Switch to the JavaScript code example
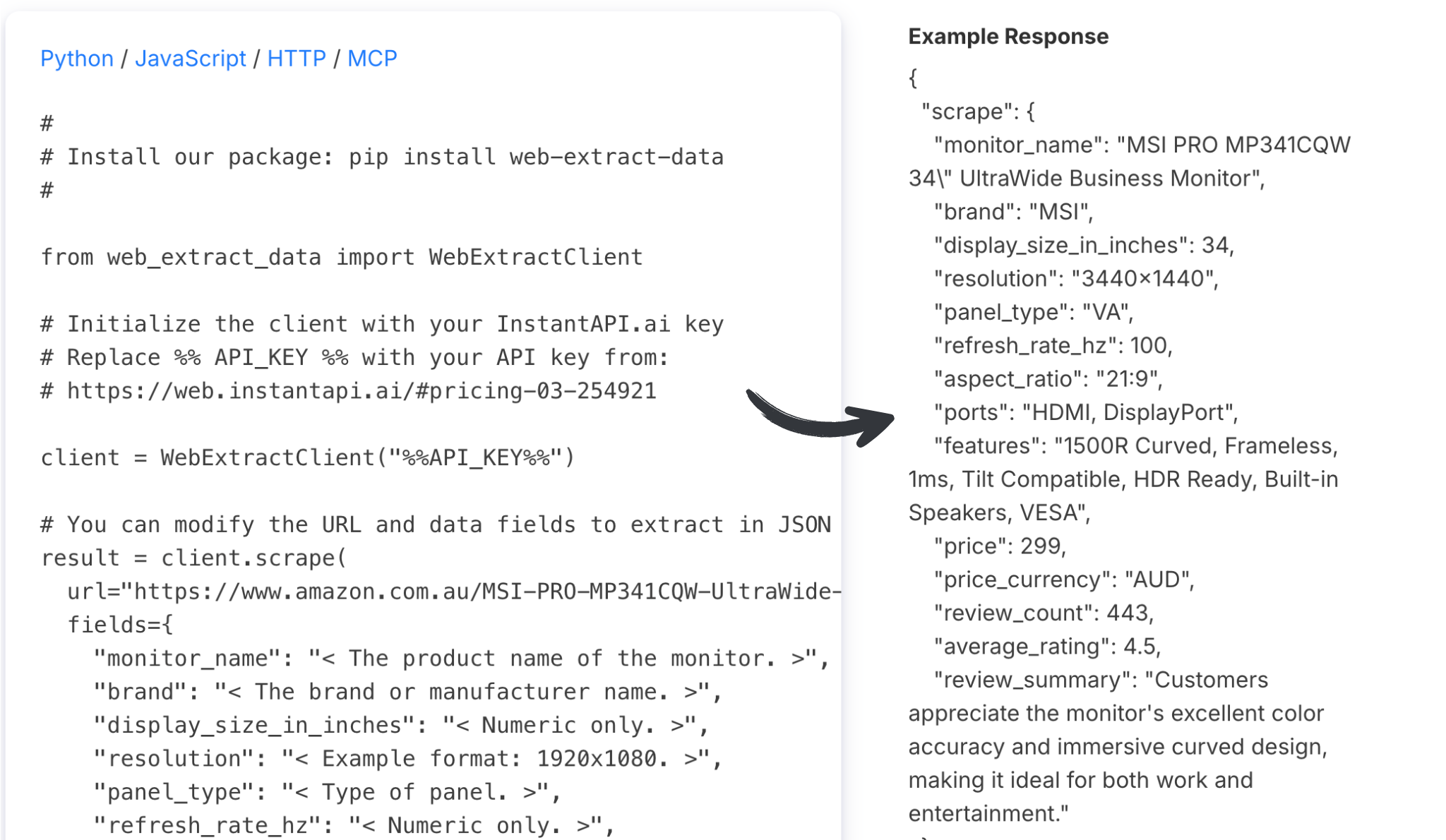 pyautogui.click(x=191, y=58)
